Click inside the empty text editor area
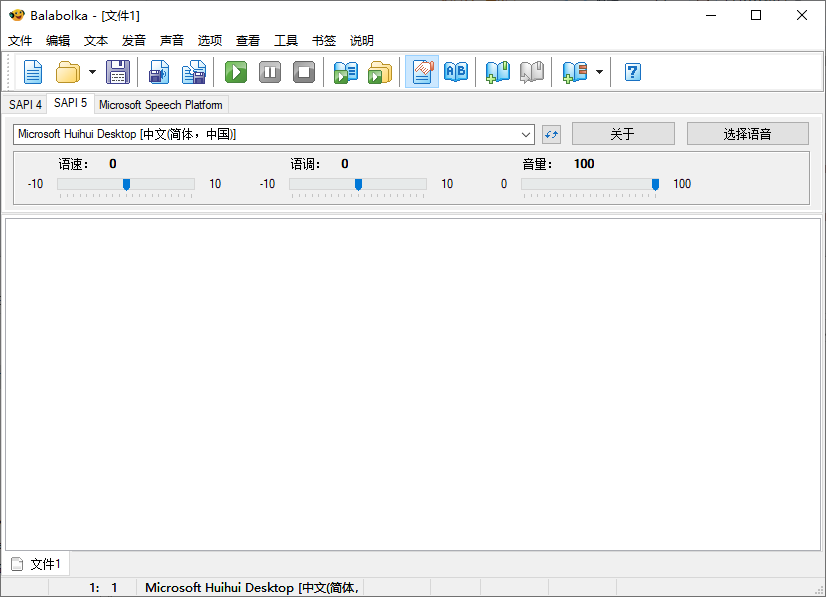Screen dimensions: 826x597 tap(413, 385)
